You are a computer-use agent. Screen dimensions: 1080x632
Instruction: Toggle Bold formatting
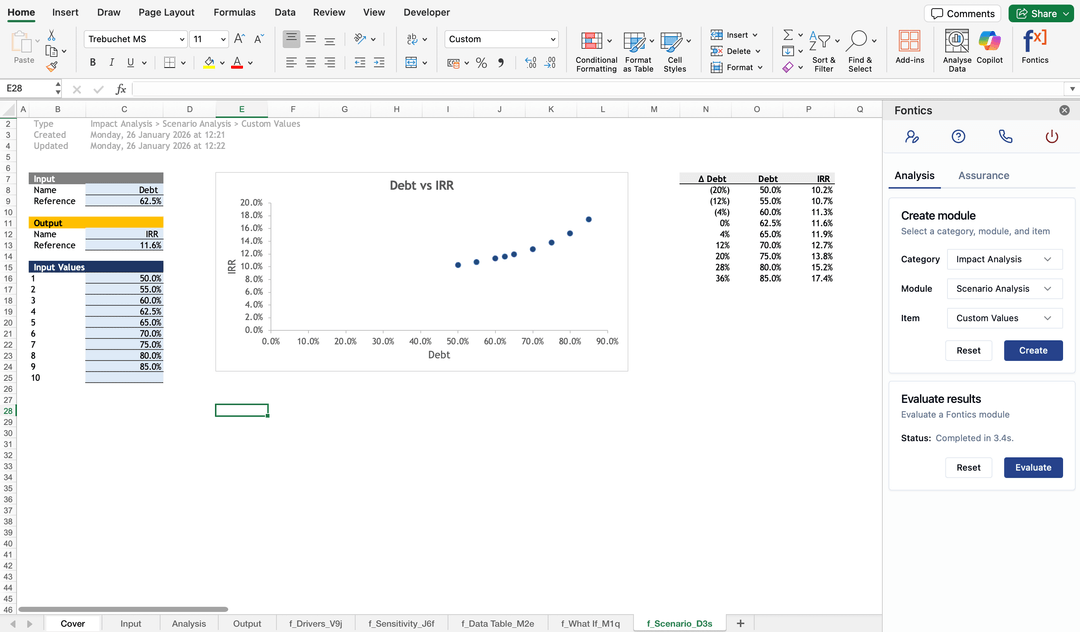pyautogui.click(x=92, y=63)
